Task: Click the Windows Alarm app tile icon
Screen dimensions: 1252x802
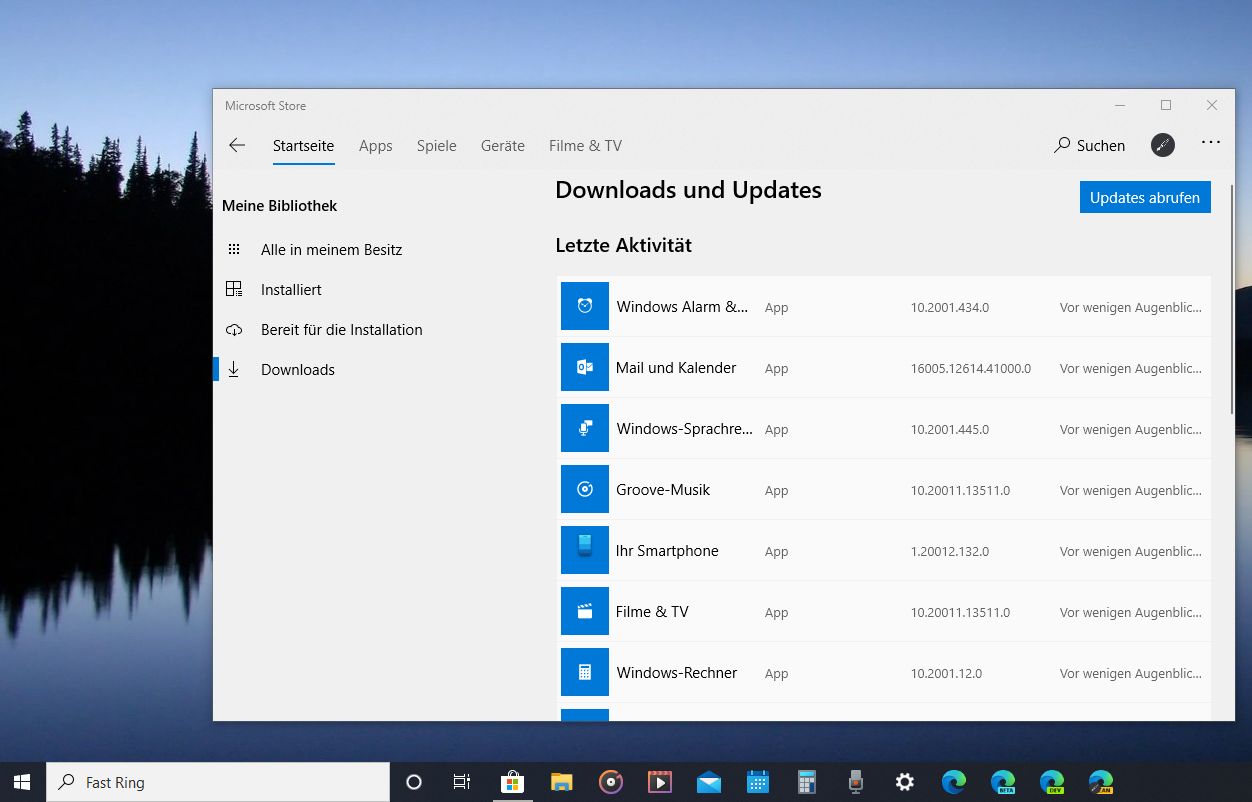Action: coord(585,306)
